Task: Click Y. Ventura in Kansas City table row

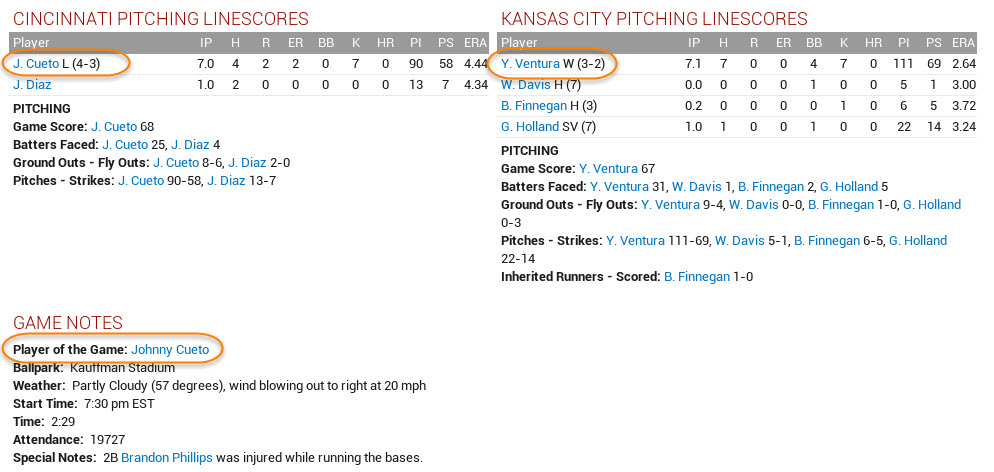Action: click(x=530, y=64)
